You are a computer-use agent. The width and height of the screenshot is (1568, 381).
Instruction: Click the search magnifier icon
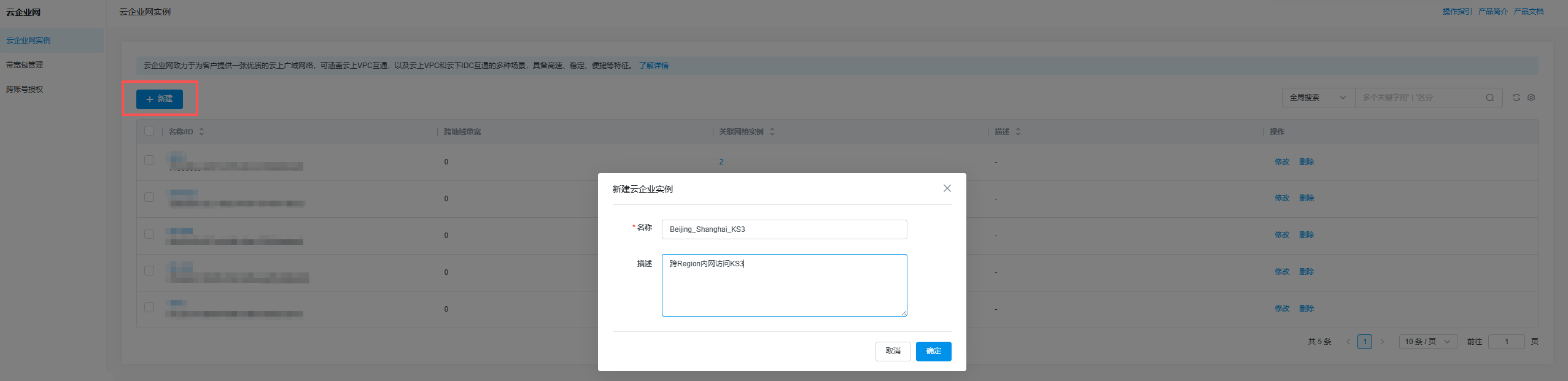coord(1490,98)
